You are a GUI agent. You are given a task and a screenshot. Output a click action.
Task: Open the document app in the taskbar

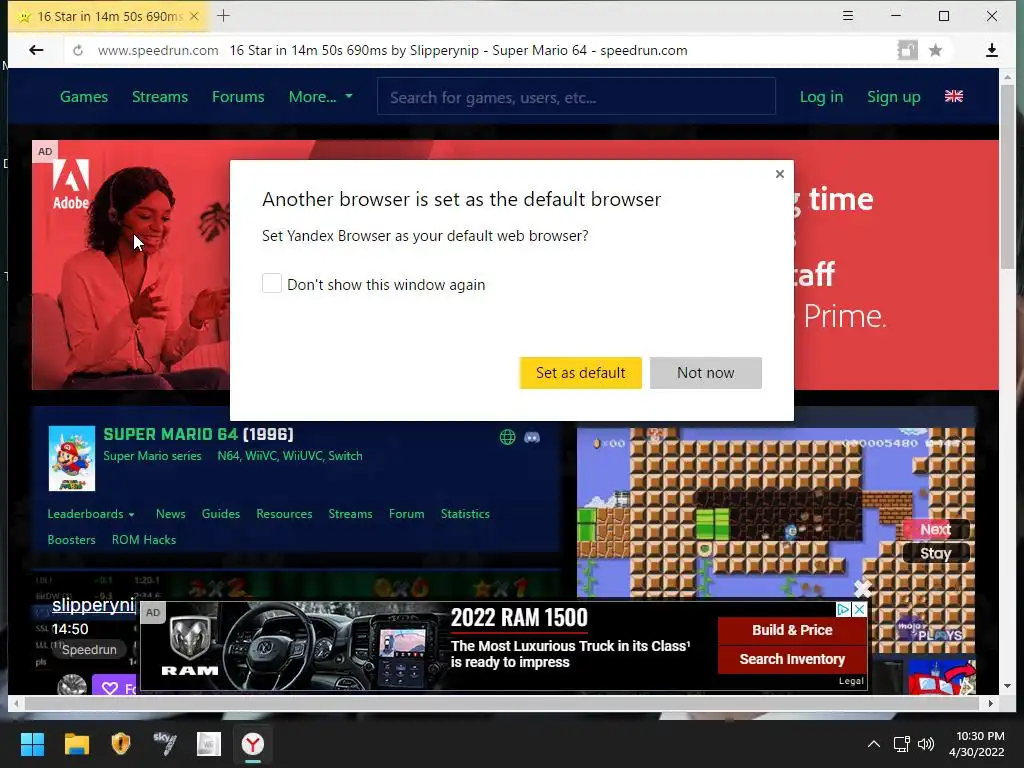click(x=209, y=744)
